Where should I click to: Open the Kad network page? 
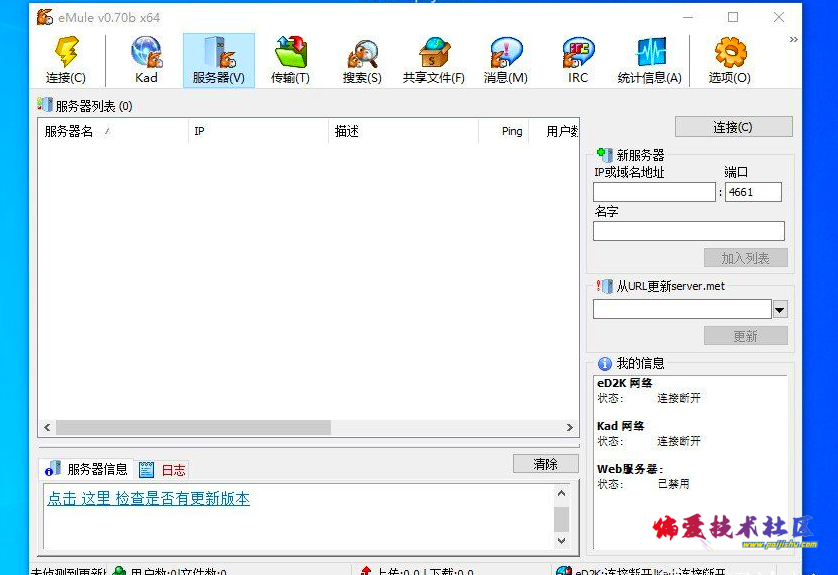click(146, 60)
